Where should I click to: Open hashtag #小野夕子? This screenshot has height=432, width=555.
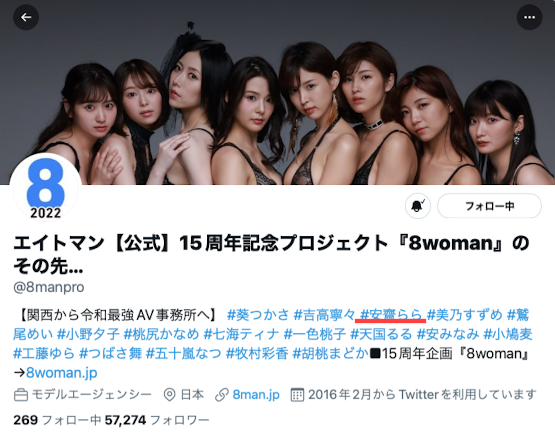coord(88,334)
